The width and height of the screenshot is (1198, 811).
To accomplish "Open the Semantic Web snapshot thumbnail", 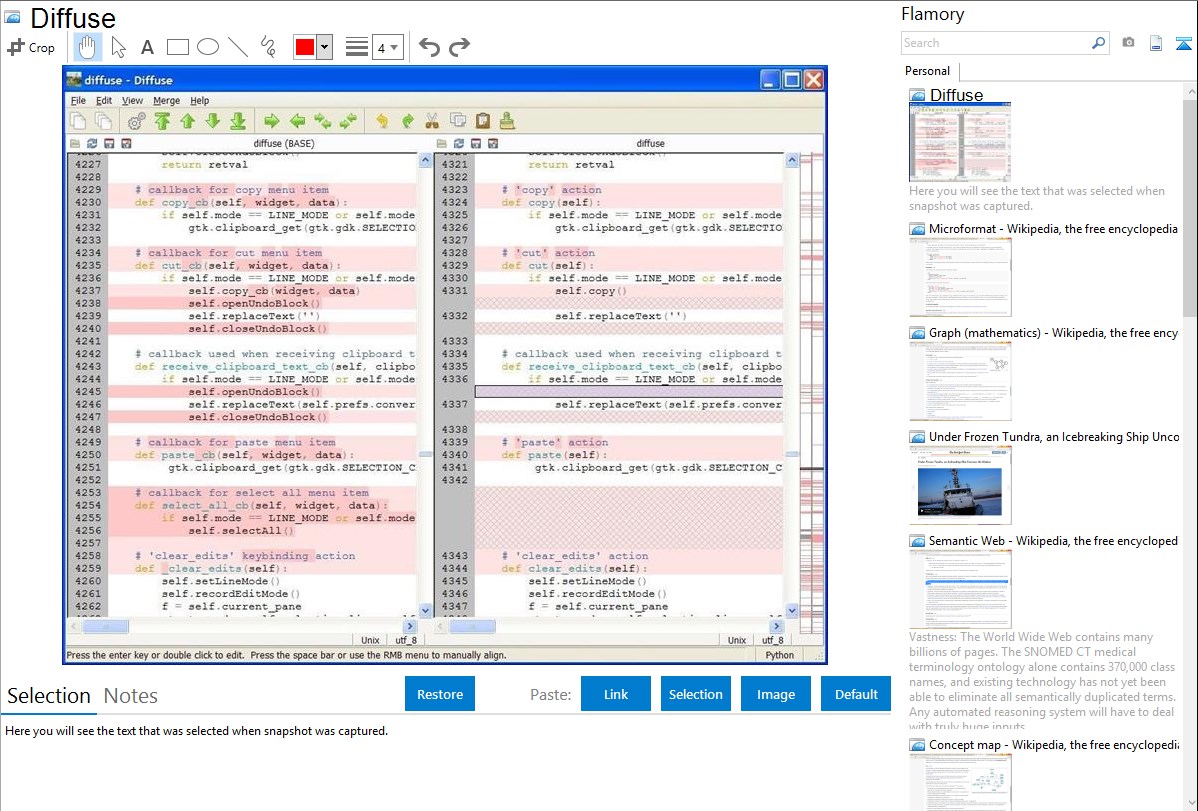I will coord(960,589).
